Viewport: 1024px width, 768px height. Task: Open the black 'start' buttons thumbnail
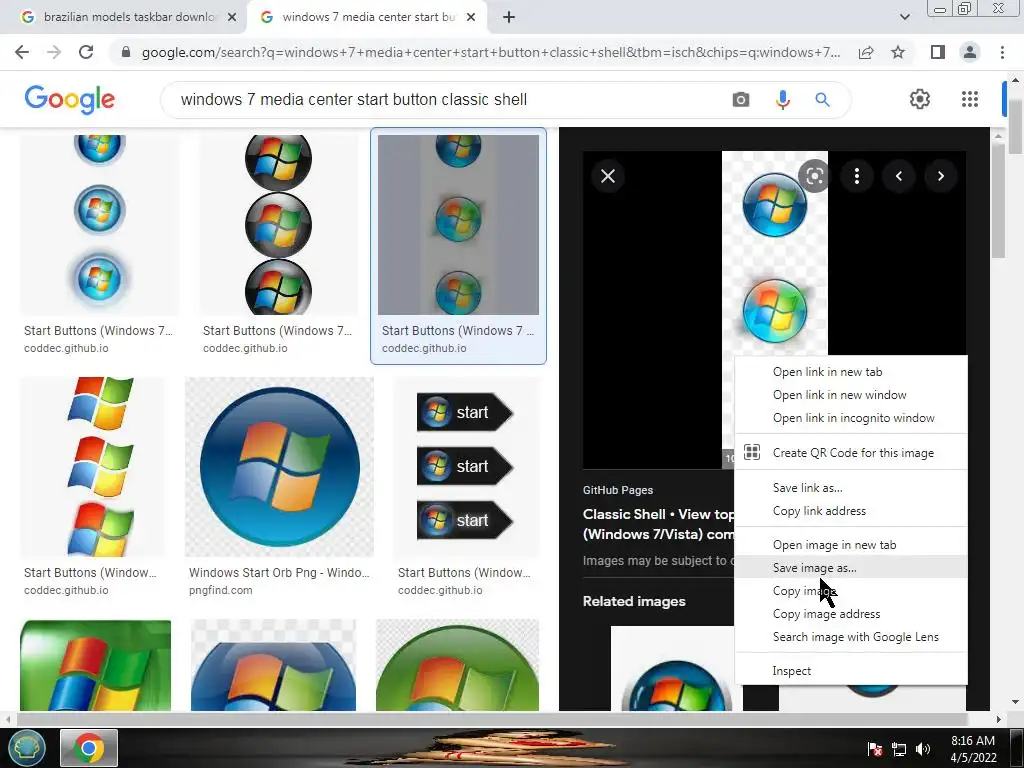click(466, 467)
